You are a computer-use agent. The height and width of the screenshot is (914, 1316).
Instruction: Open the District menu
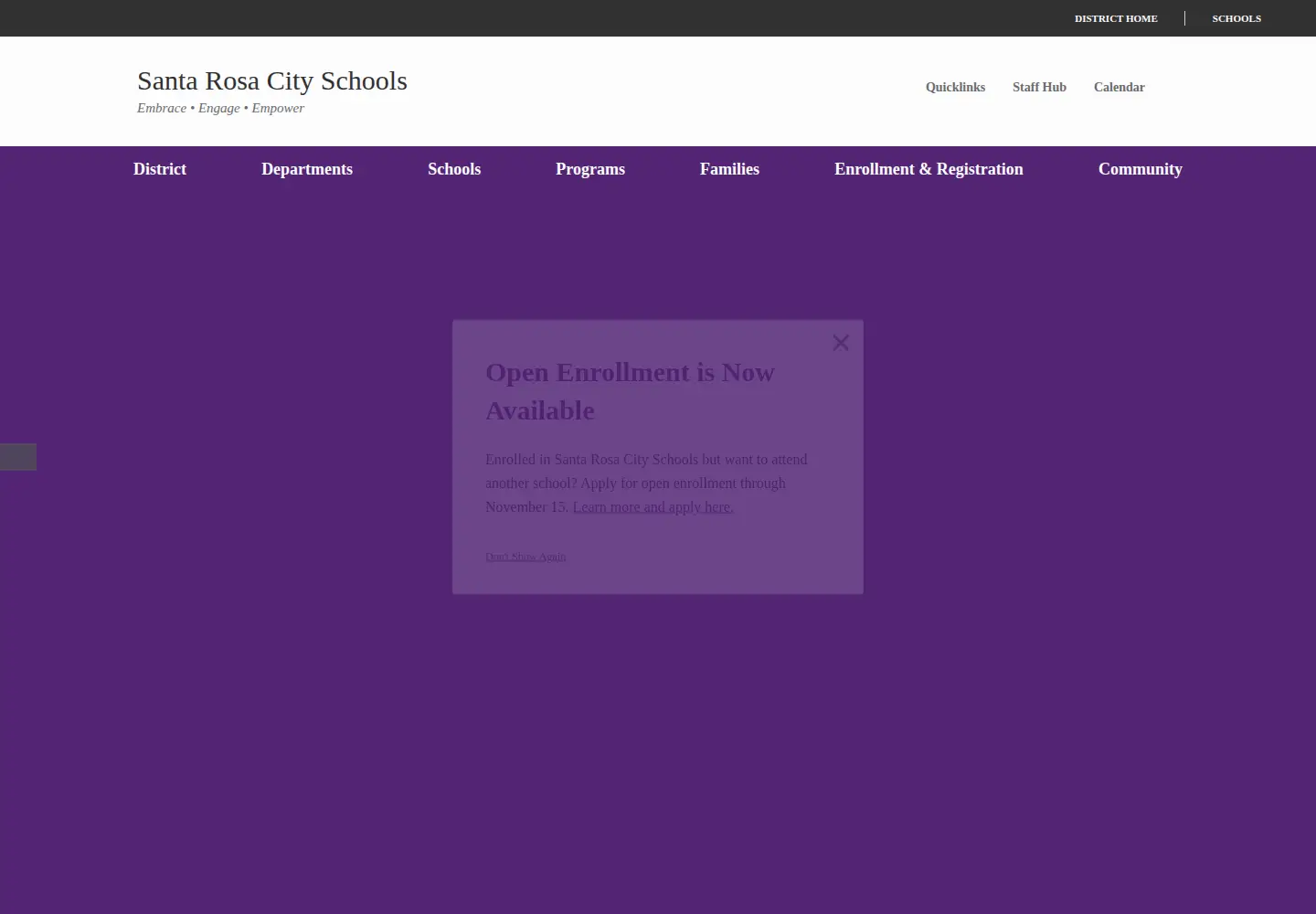(160, 169)
